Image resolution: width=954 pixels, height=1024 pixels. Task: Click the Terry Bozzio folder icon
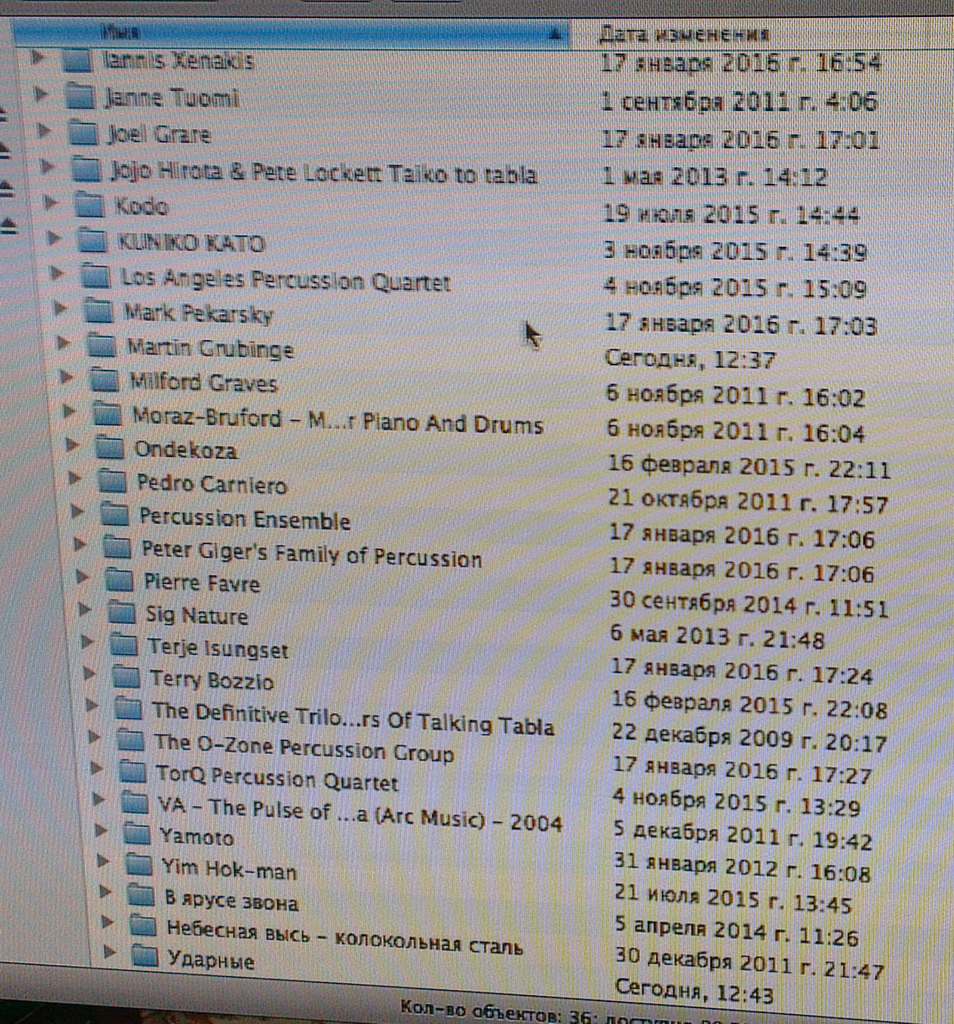point(125,678)
